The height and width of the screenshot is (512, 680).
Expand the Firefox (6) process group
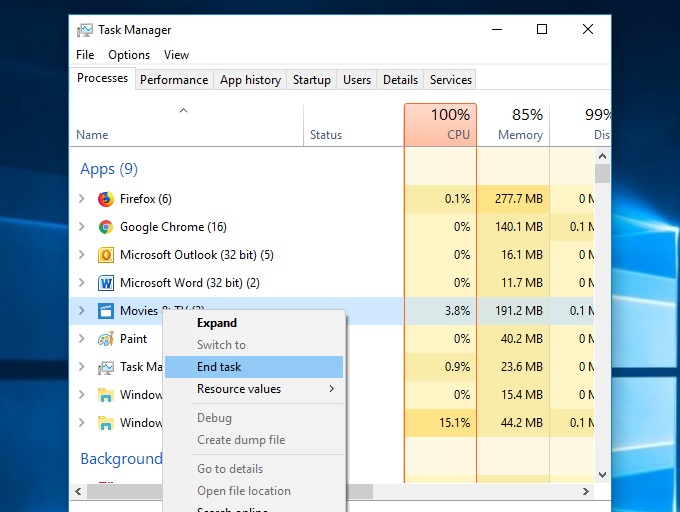82,199
